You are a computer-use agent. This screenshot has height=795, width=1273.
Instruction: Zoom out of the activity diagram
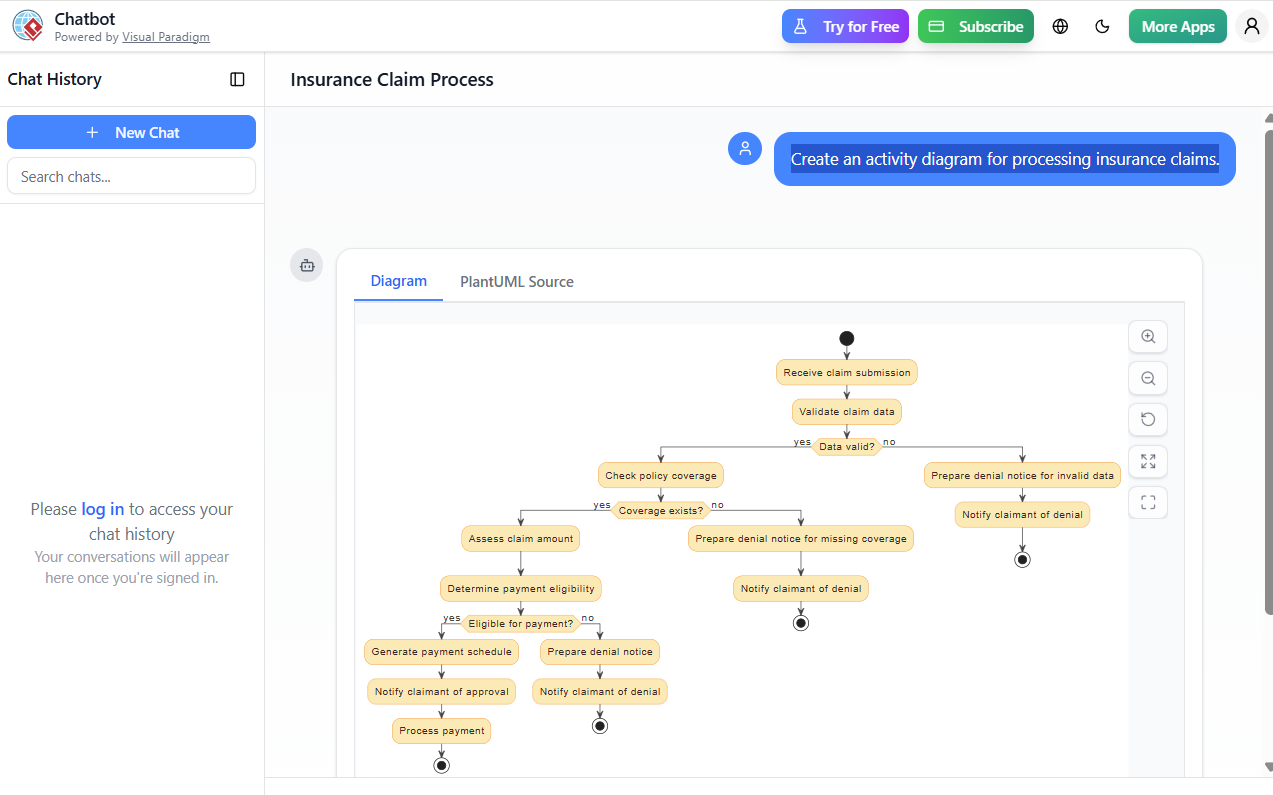[x=1147, y=378]
